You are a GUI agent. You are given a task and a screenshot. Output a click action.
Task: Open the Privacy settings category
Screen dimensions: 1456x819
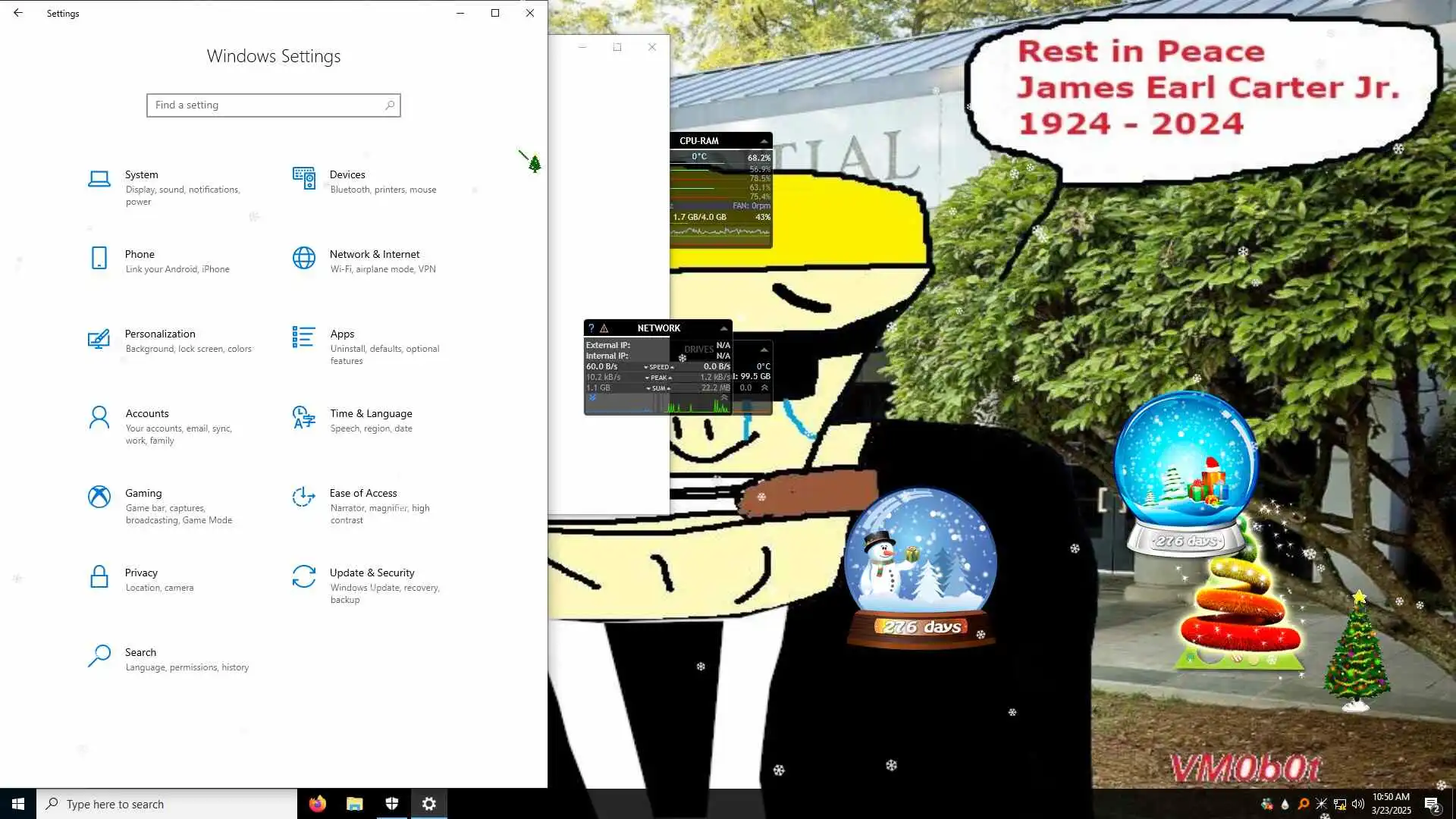(141, 573)
